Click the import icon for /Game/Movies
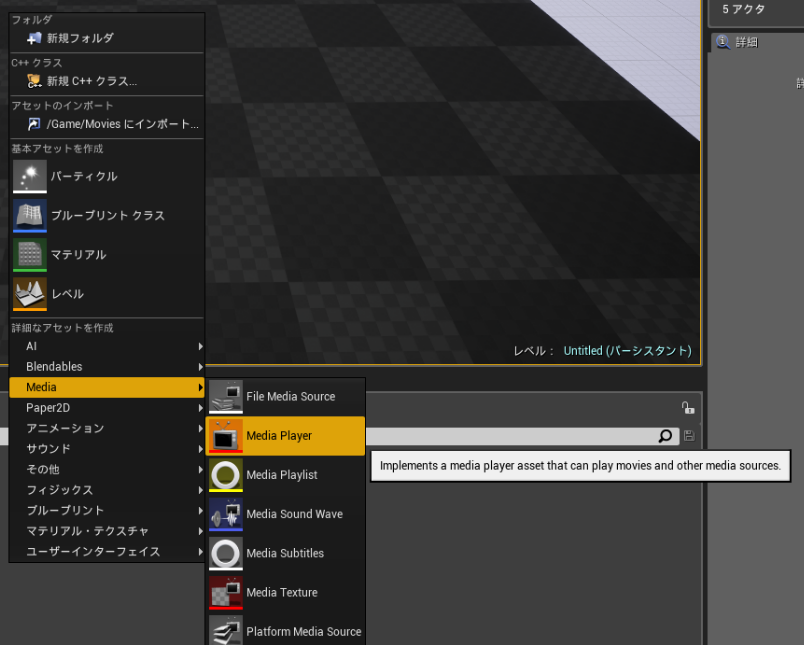Screen dimensions: 804x645 34,124
